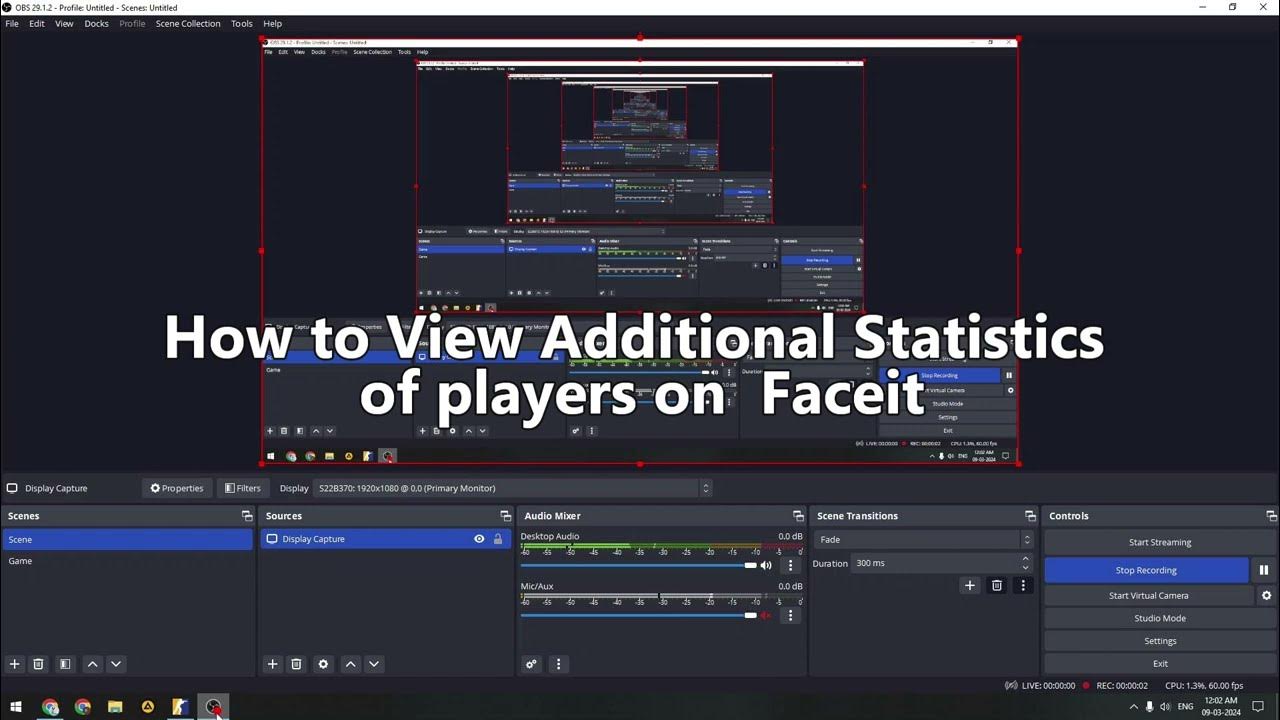Open taskbar volume speaker icon

click(1166, 707)
